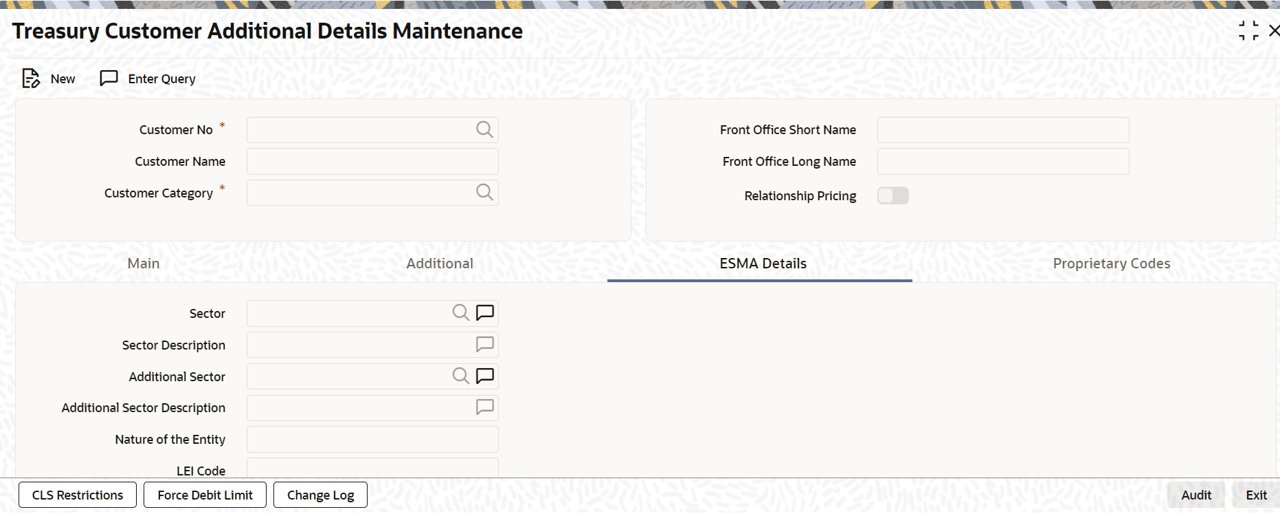Screen dimensions: 1286x528
Task: Switch to the Main tab
Action: [144, 263]
